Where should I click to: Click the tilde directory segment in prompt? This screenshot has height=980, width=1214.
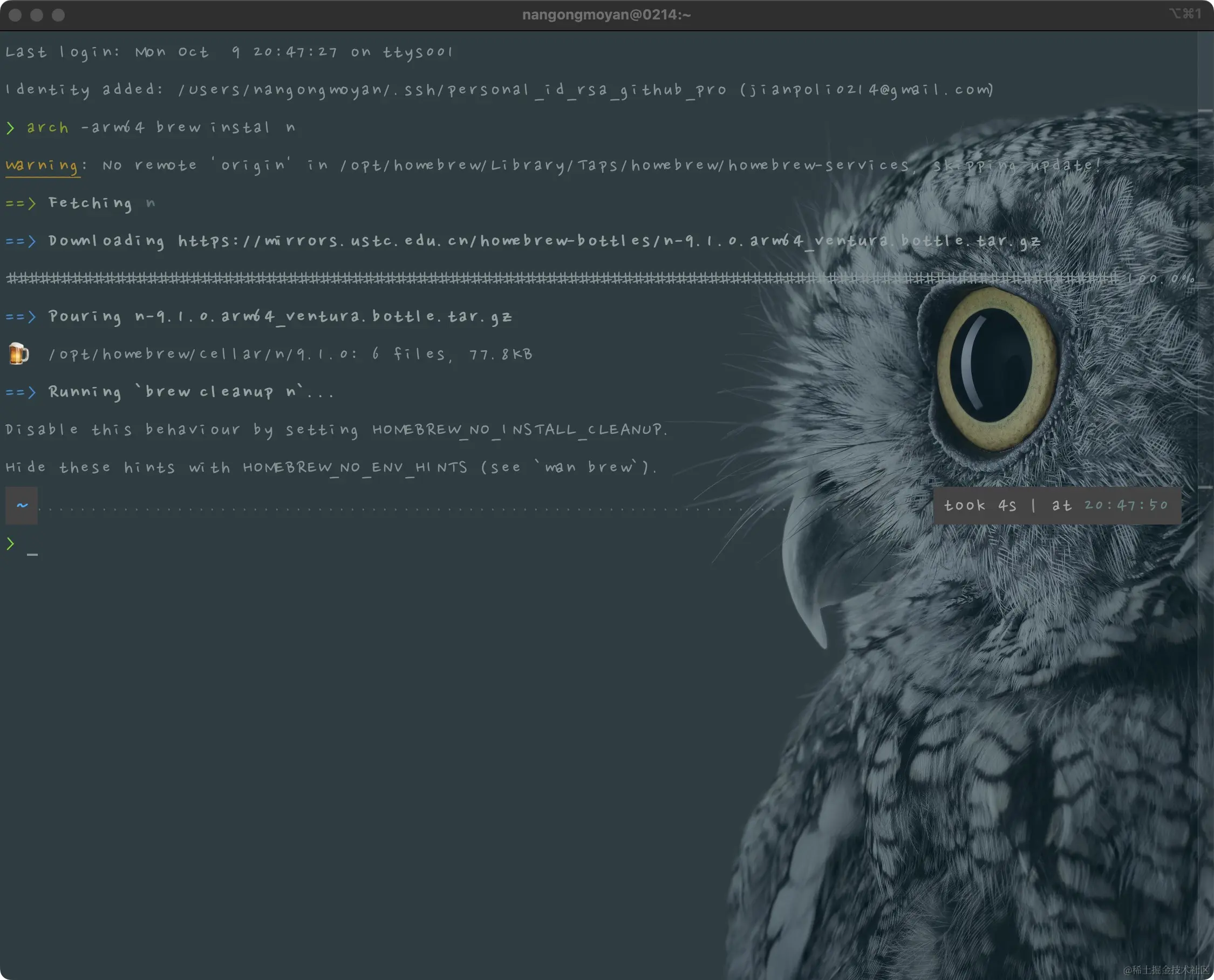22,505
